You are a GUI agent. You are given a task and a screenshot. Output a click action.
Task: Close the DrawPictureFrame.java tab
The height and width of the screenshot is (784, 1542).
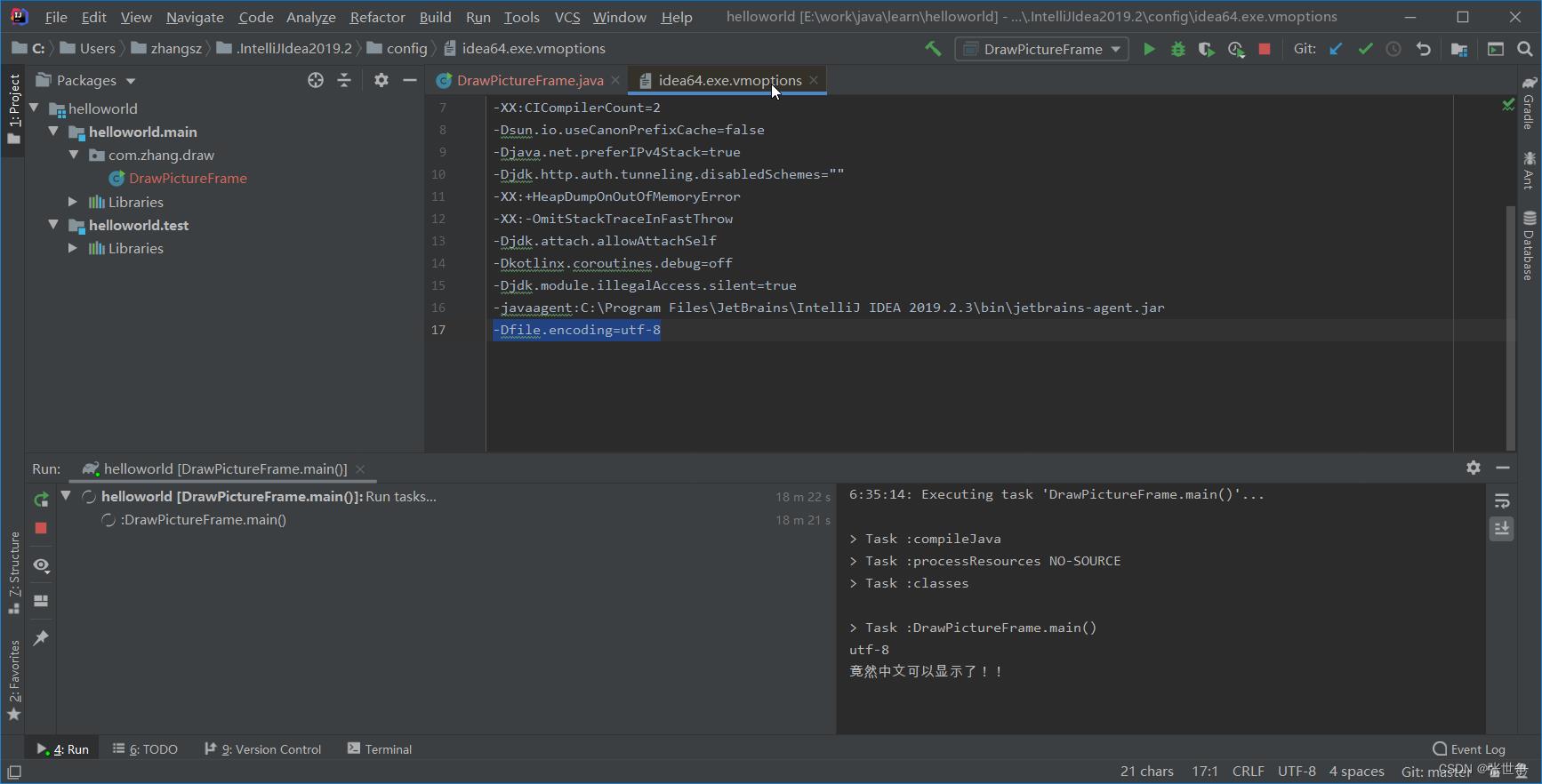(615, 80)
